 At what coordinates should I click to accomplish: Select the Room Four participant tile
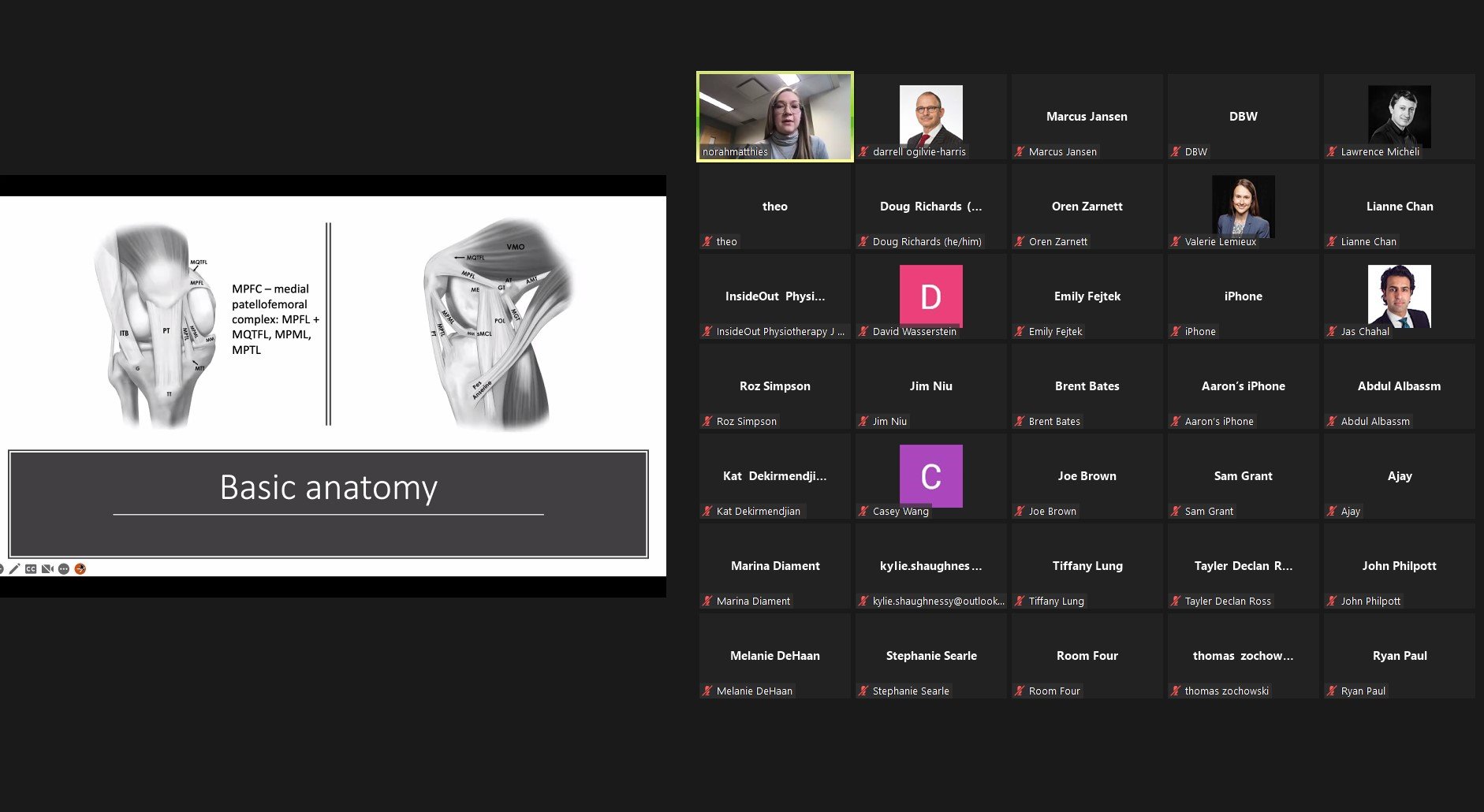(1087, 656)
